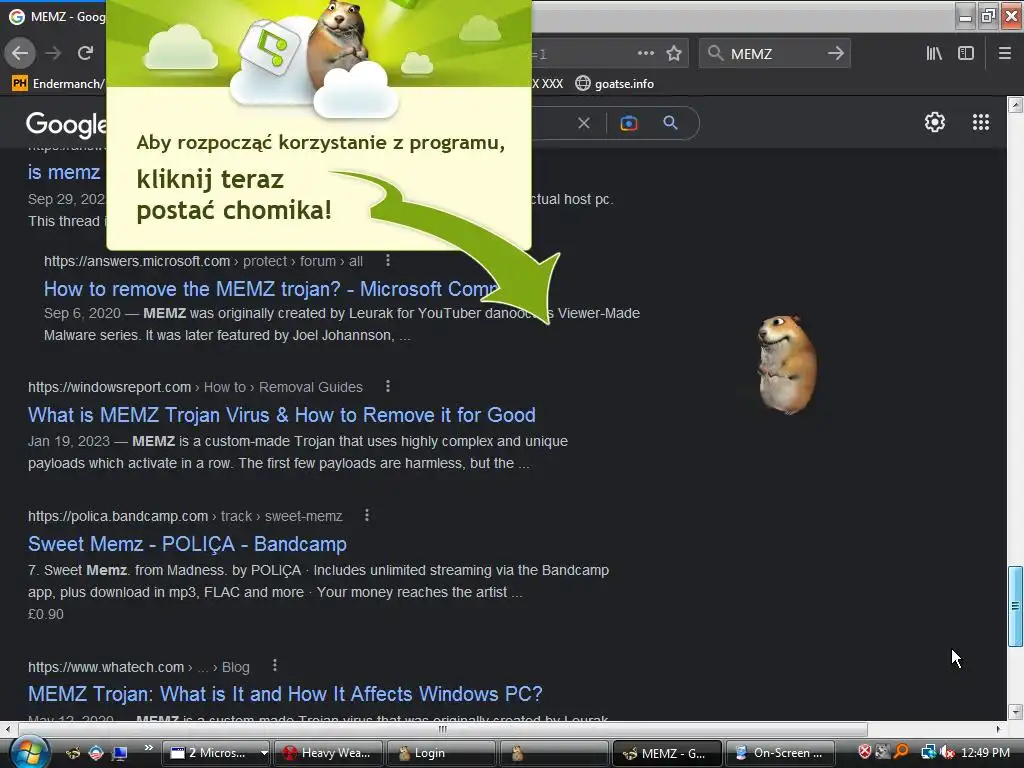This screenshot has width=1024, height=768.
Task: Click the scrollbar up arrow
Action: point(1015,104)
